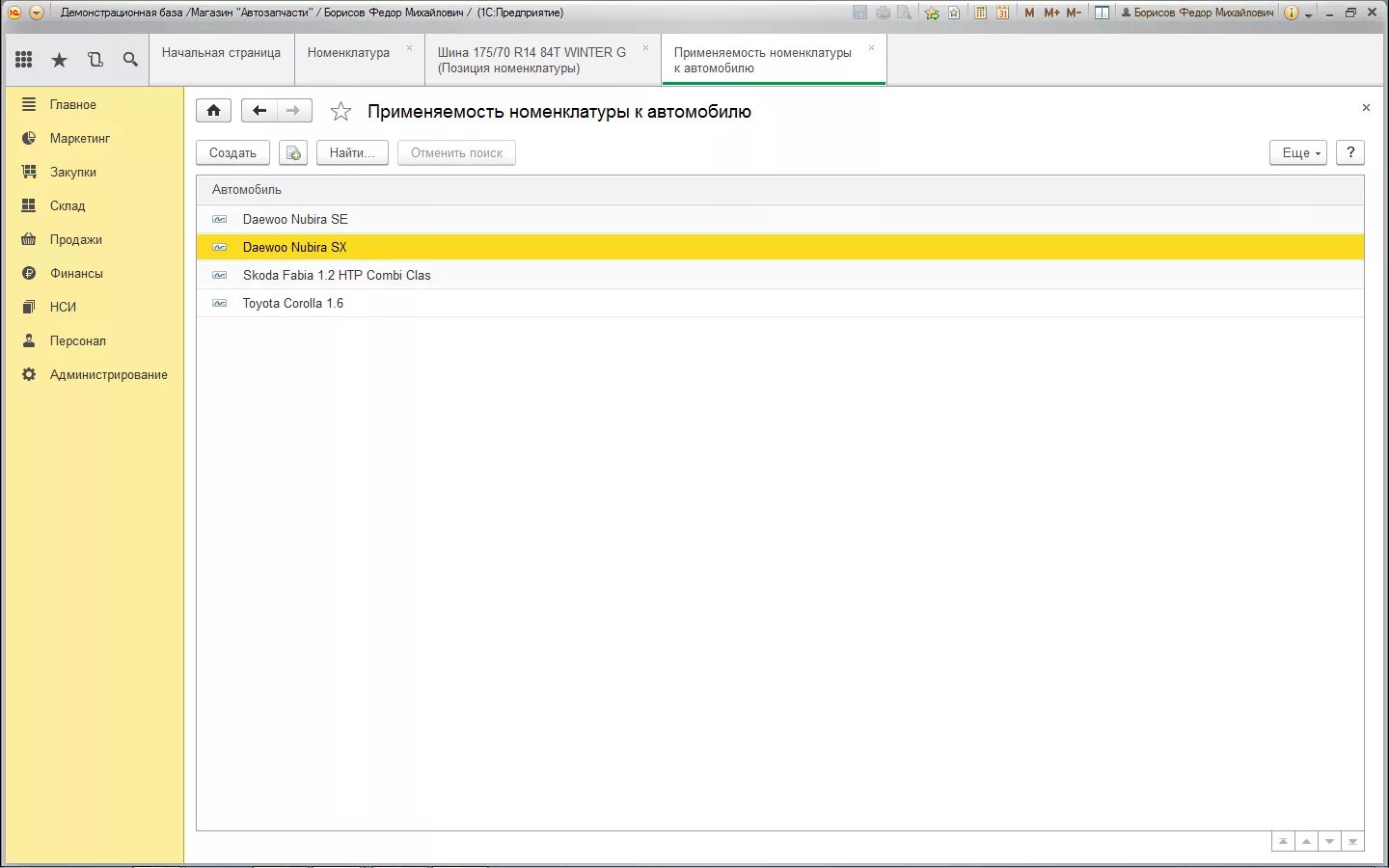The image size is (1389, 868).
Task: Close the Номенклатура tab
Action: point(409,47)
